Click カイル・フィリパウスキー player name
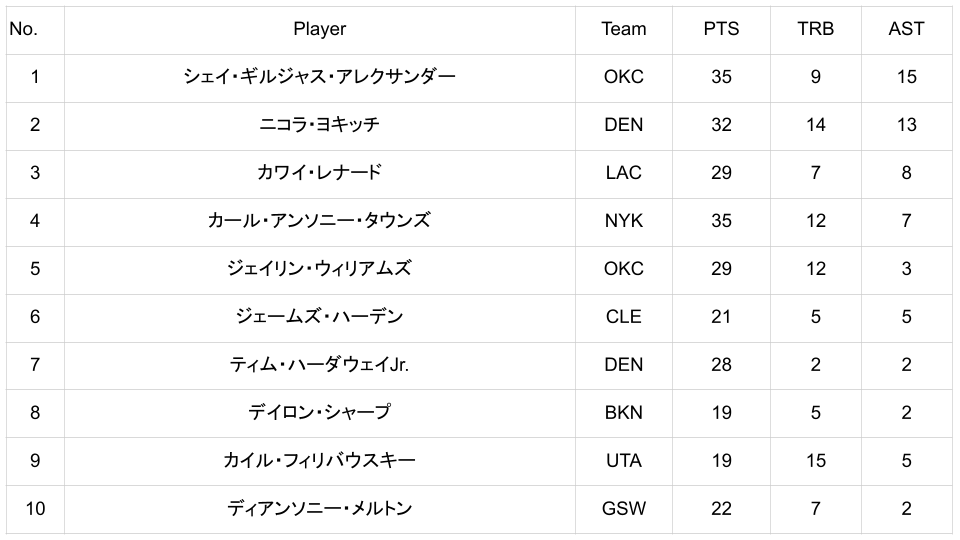The height and width of the screenshot is (540, 960). click(319, 461)
